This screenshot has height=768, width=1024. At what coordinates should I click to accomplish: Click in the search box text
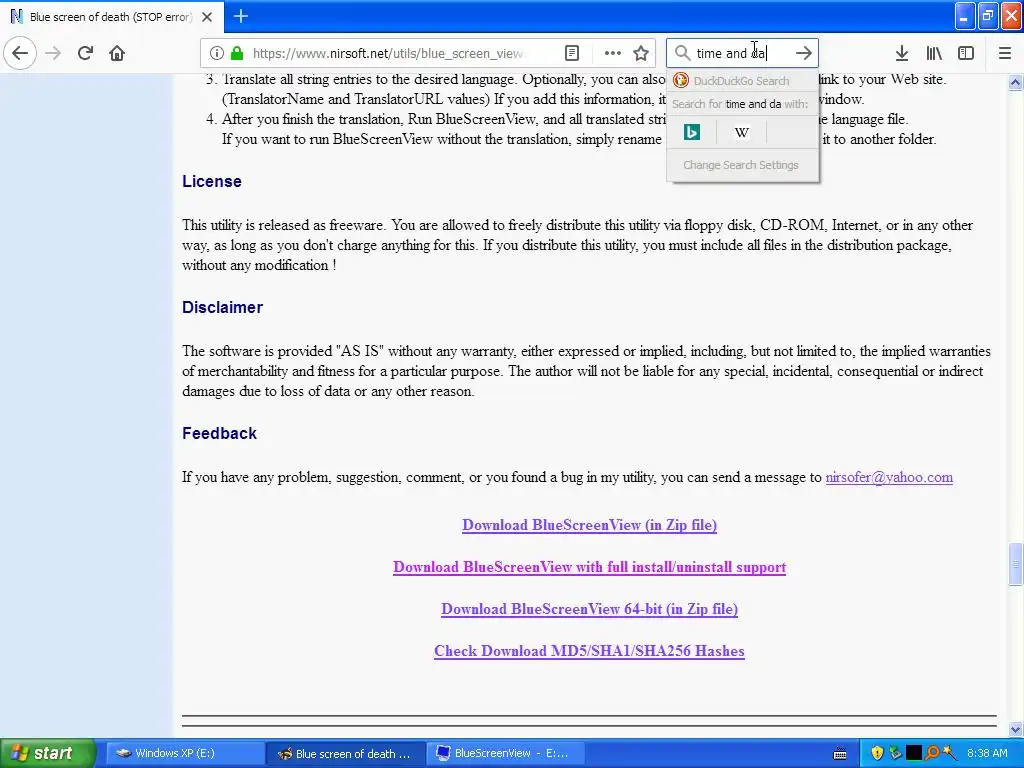point(742,53)
